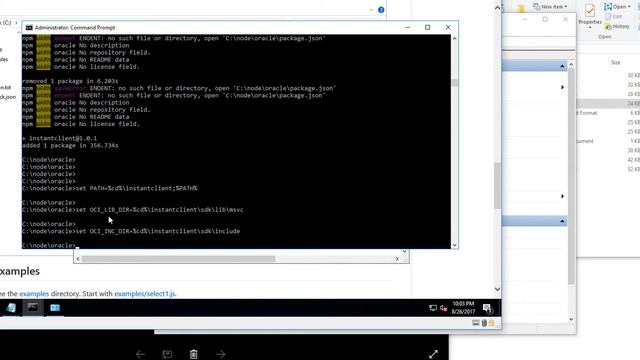640x360 pixels.
Task: Click the side panel scrollbar up arrow
Action: [x=571, y=64]
